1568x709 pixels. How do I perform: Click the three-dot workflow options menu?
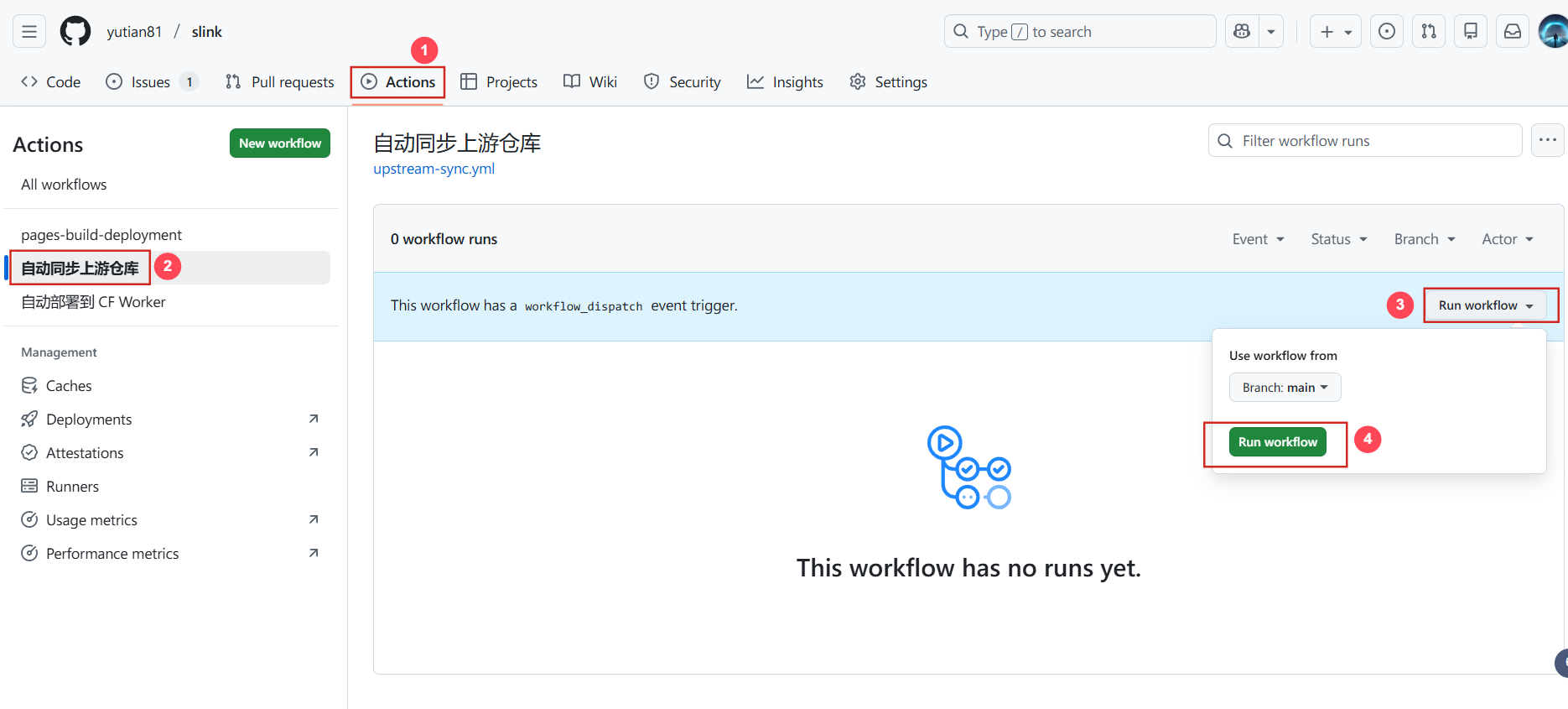(x=1547, y=140)
